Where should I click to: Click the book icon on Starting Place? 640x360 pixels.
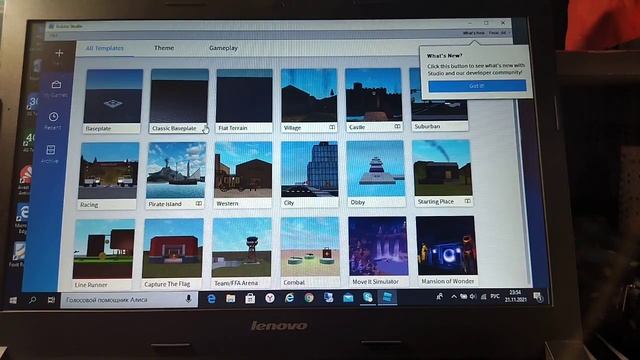point(467,201)
